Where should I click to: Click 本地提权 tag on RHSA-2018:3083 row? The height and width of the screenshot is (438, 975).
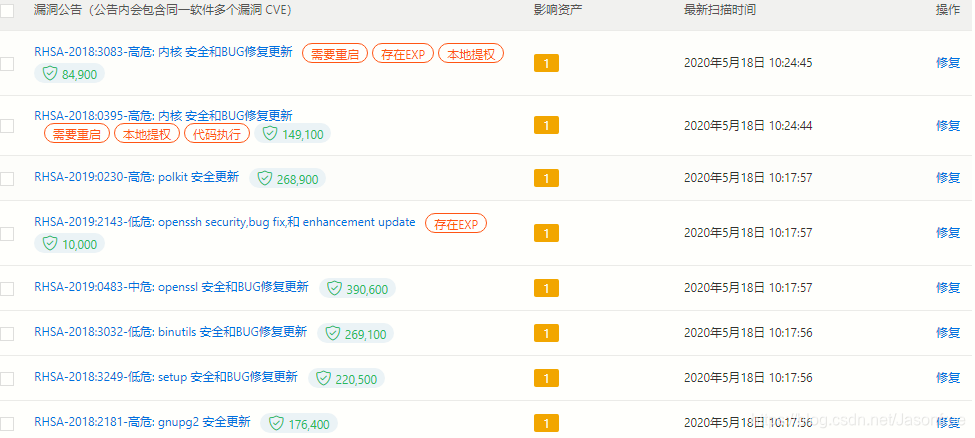point(471,54)
